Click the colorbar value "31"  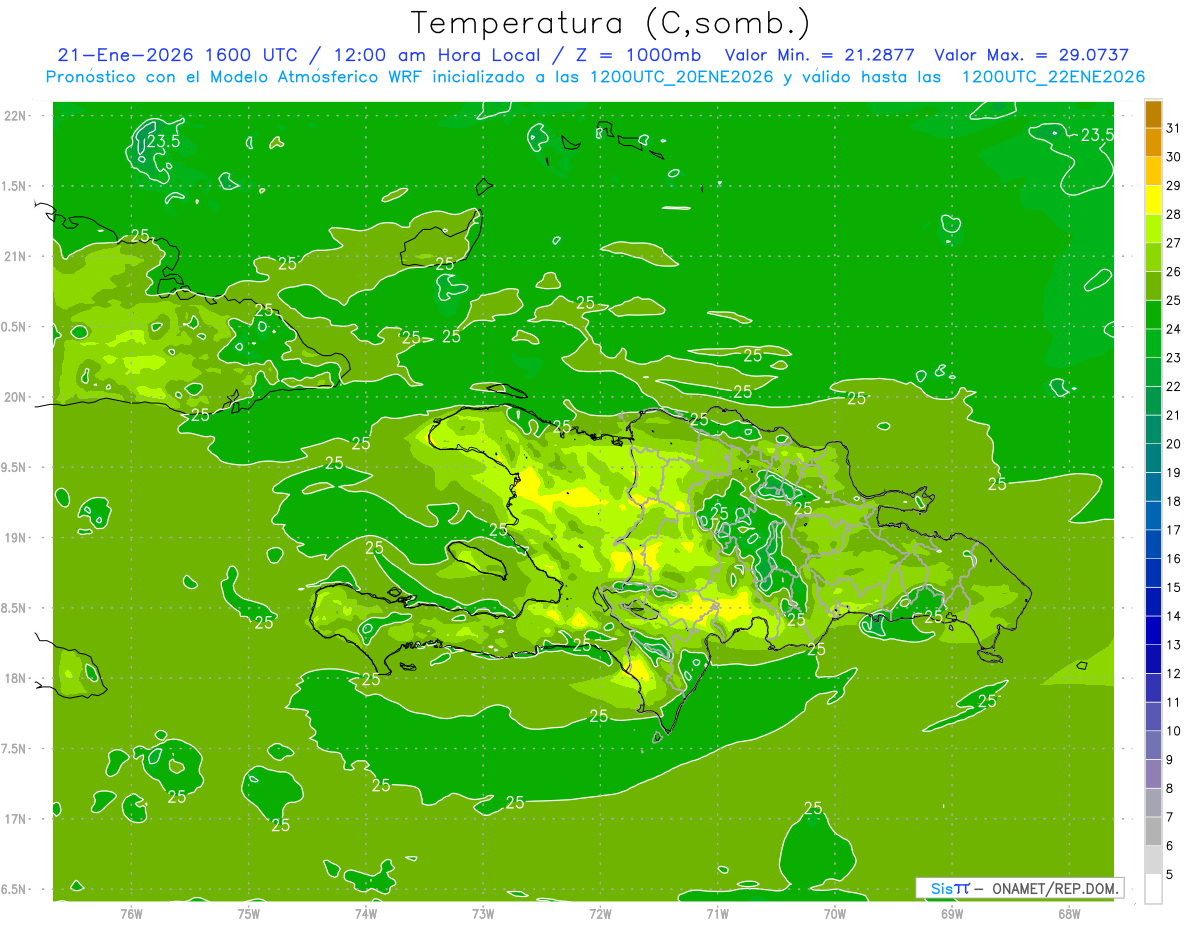tap(1174, 129)
